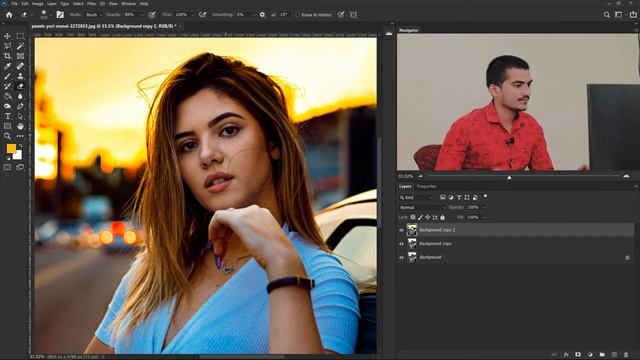Select the Crop tool
Image resolution: width=640 pixels, height=360 pixels.
(x=7, y=56)
